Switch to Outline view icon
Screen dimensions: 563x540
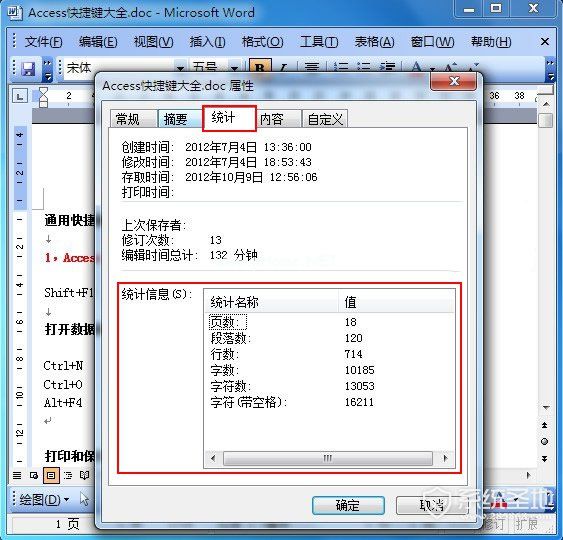coord(68,476)
